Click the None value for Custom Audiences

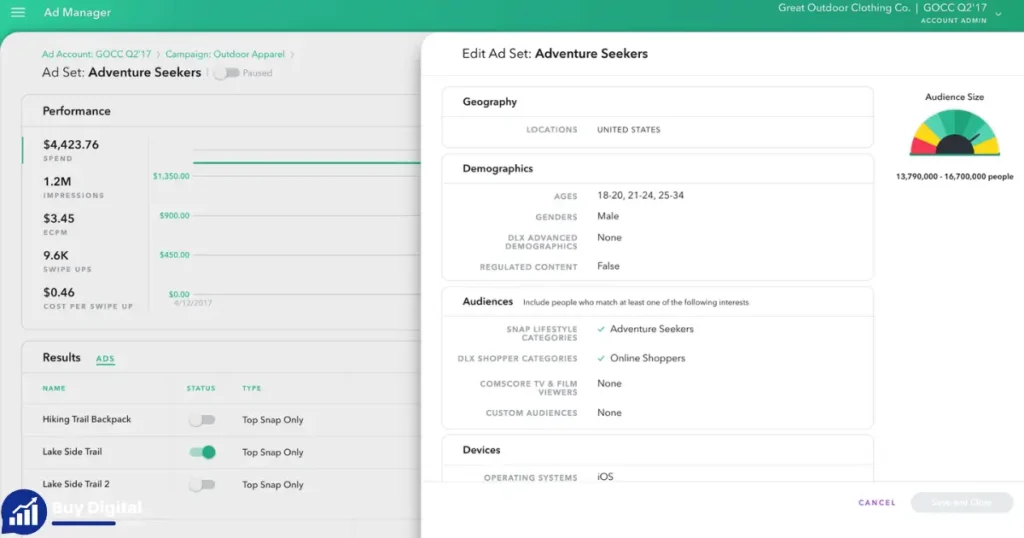pyautogui.click(x=609, y=413)
